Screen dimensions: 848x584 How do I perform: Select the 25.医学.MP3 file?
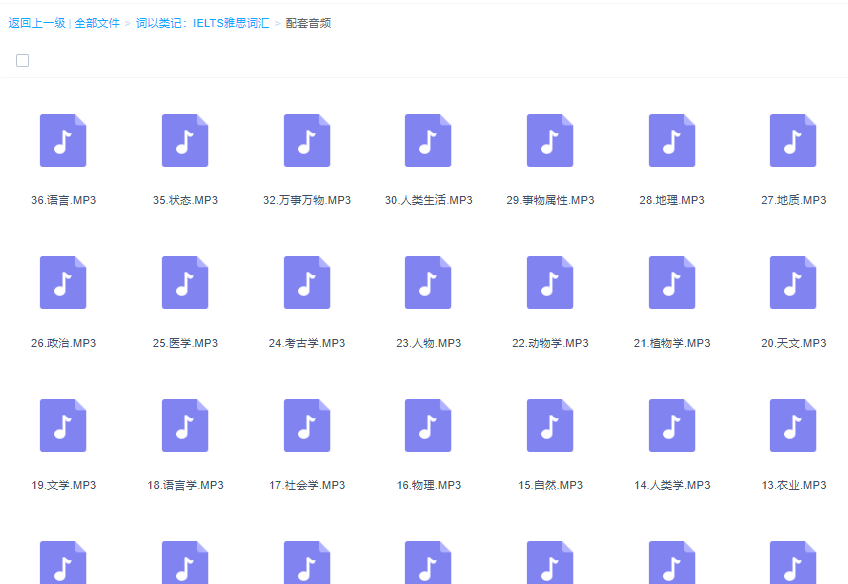coord(184,283)
